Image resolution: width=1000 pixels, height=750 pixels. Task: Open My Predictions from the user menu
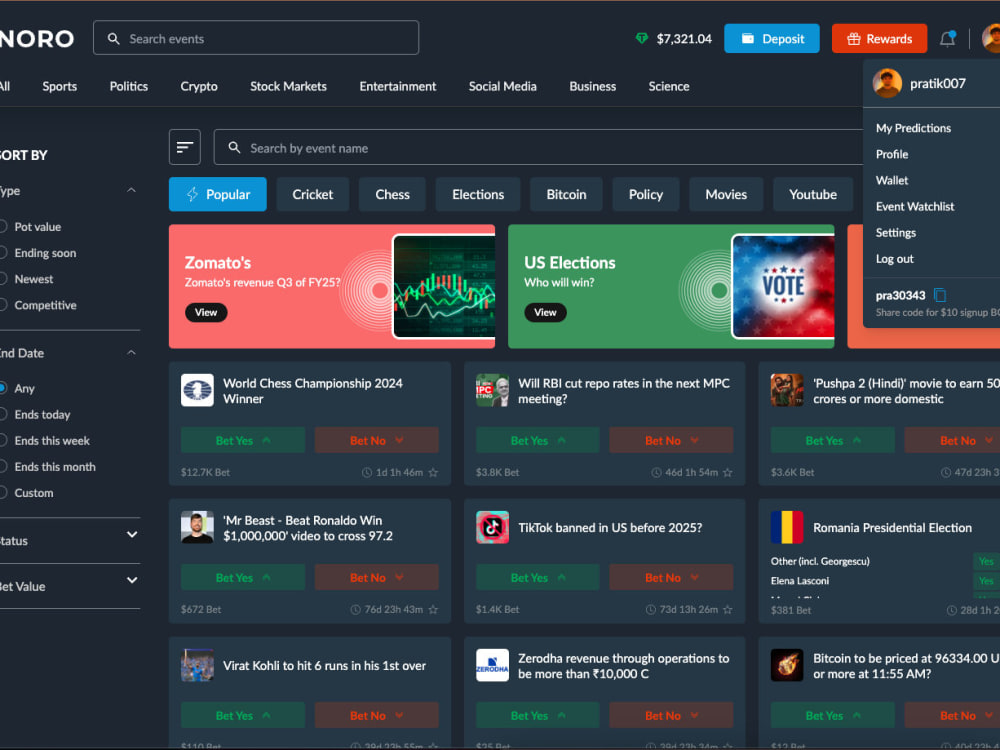[x=913, y=128]
